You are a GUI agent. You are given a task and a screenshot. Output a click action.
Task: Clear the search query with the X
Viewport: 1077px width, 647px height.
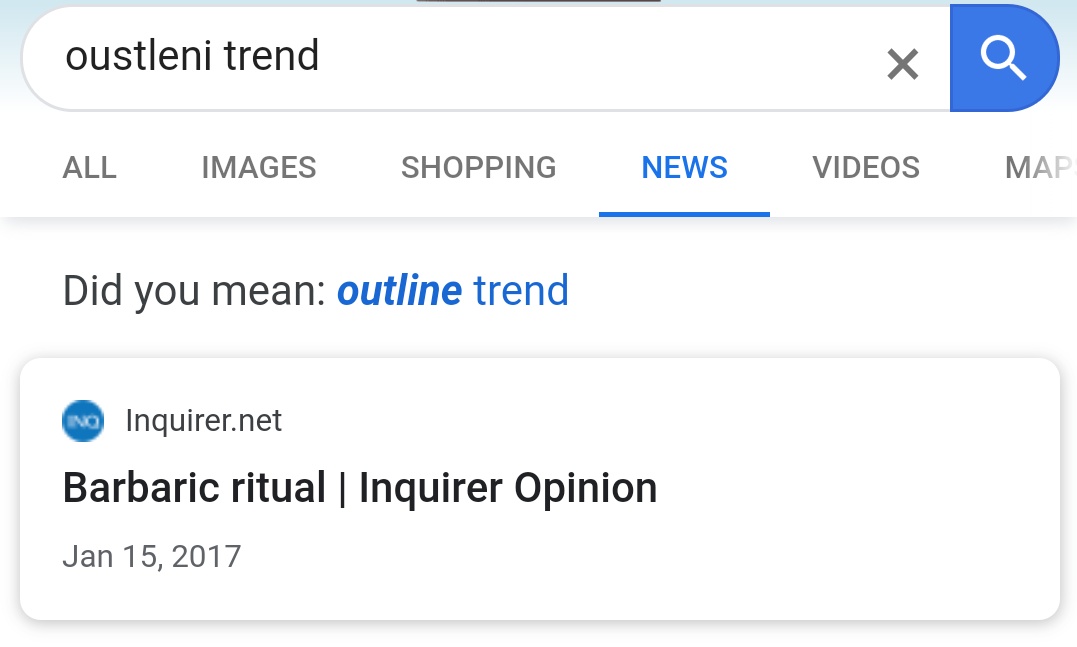(x=902, y=64)
